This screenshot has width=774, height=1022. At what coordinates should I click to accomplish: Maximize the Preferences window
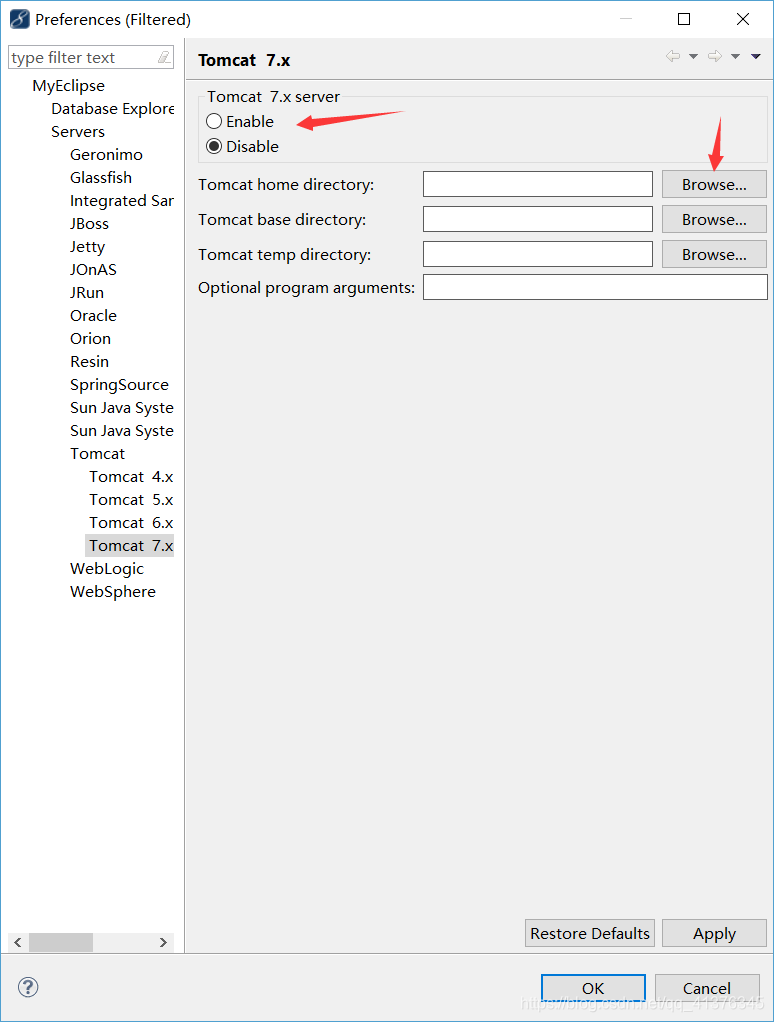[x=684, y=19]
